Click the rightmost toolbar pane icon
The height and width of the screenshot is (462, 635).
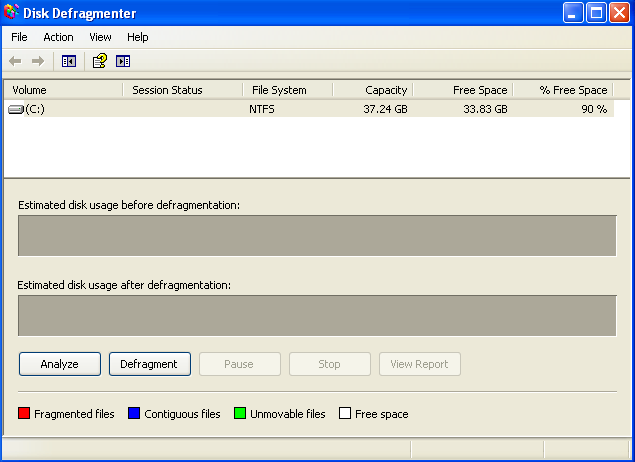pos(123,61)
